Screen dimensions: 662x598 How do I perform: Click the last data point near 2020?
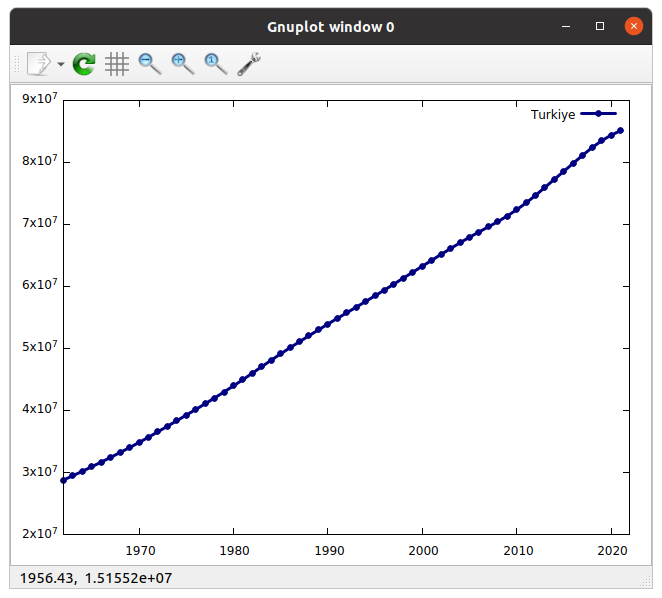621,130
